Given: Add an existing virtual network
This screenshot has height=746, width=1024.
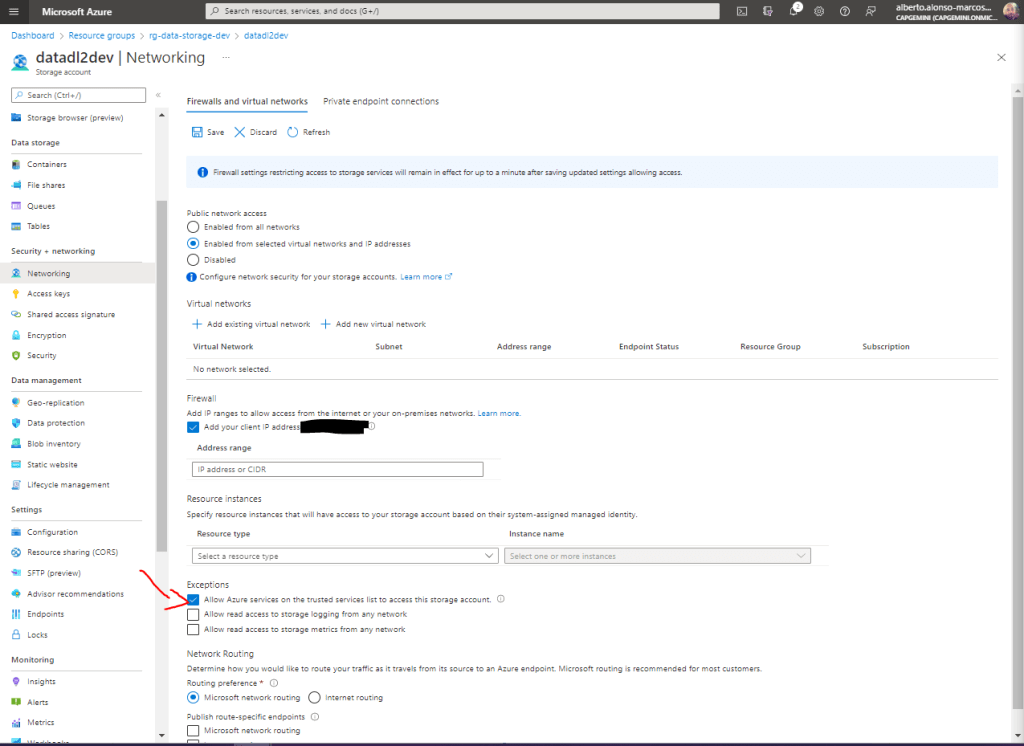Looking at the screenshot, I should point(251,324).
